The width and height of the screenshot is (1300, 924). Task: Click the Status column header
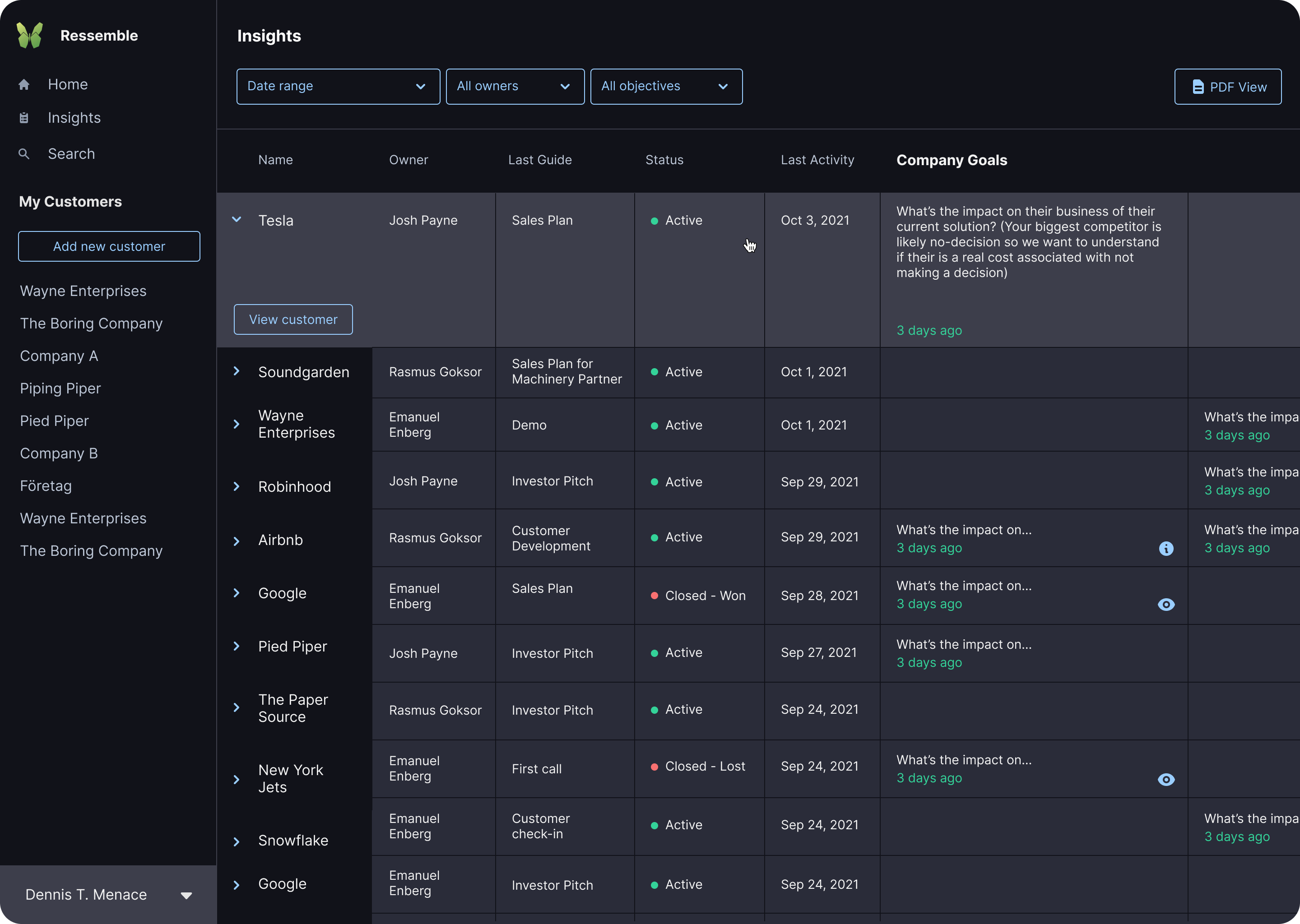(x=664, y=160)
